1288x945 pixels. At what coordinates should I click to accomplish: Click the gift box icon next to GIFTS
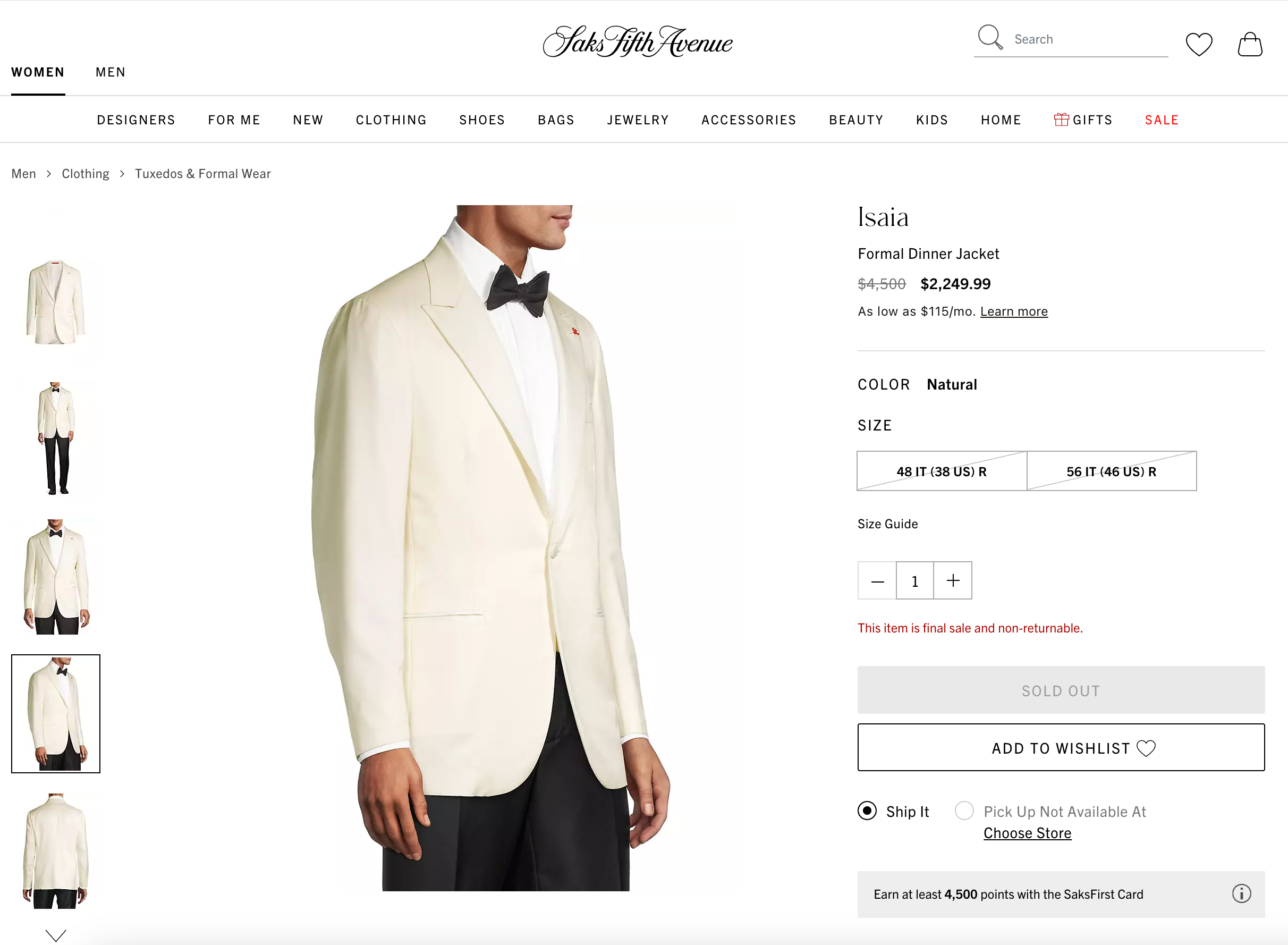1062,120
